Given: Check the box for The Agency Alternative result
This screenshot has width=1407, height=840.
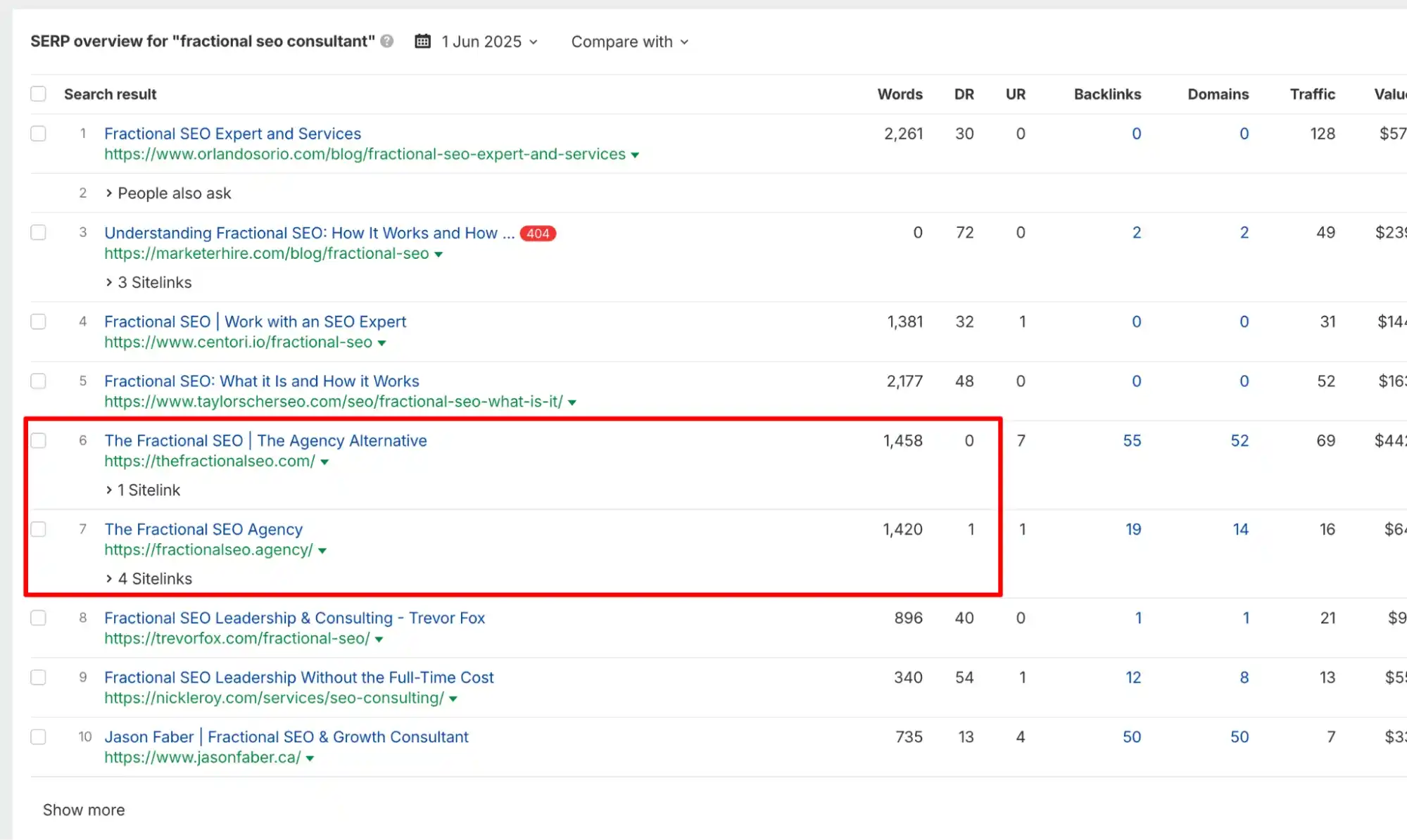Looking at the screenshot, I should tap(38, 441).
